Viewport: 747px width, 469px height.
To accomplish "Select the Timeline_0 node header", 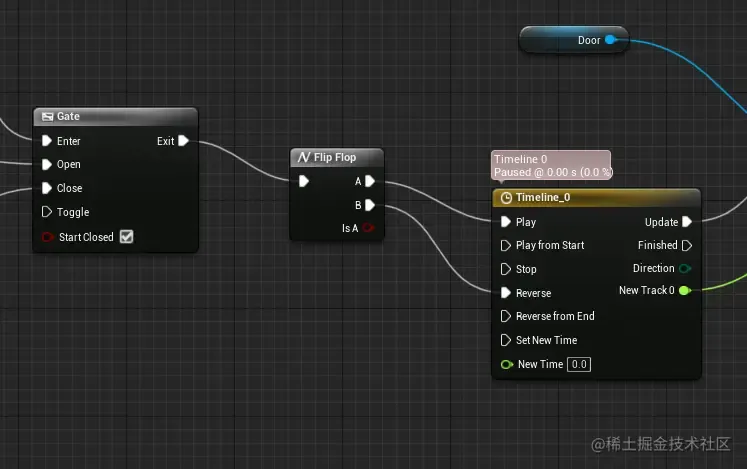I will pos(596,198).
